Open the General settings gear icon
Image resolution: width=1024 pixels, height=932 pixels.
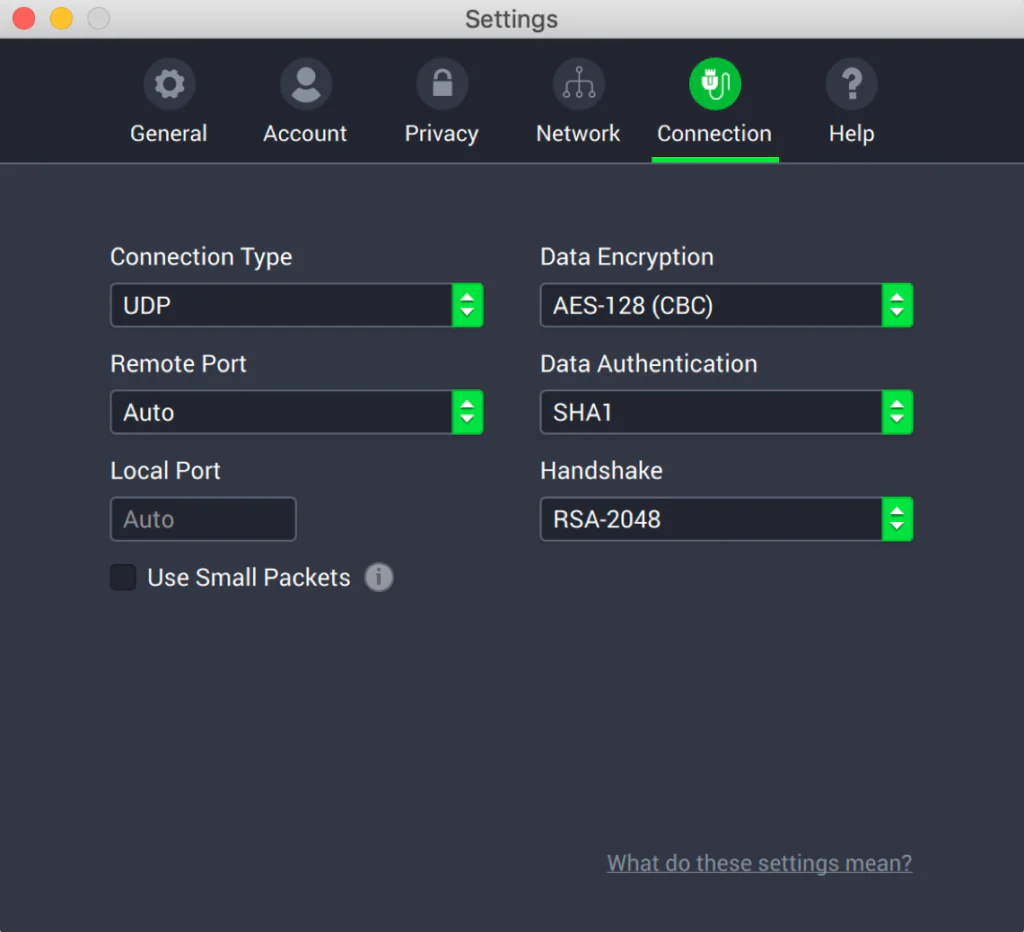[x=169, y=85]
